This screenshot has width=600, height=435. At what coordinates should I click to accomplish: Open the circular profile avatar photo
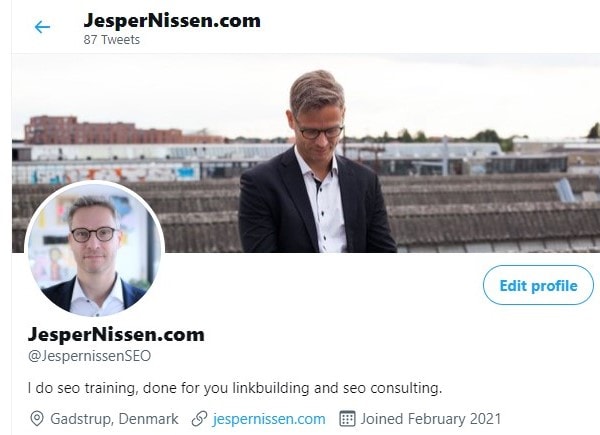pyautogui.click(x=95, y=249)
